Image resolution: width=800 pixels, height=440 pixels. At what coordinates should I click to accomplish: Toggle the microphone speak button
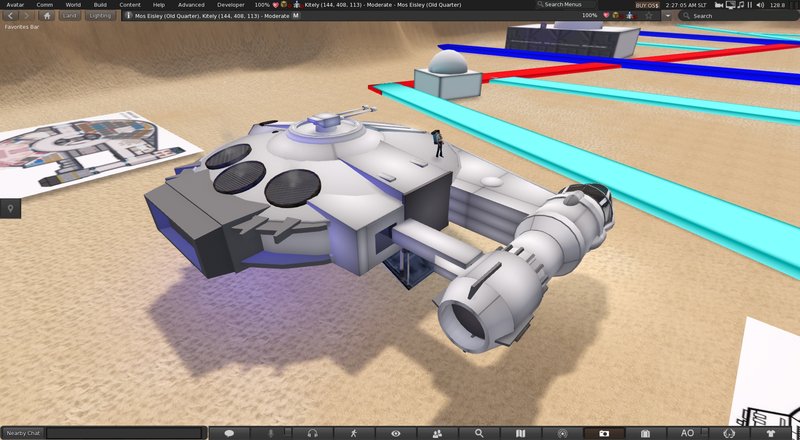(271, 433)
